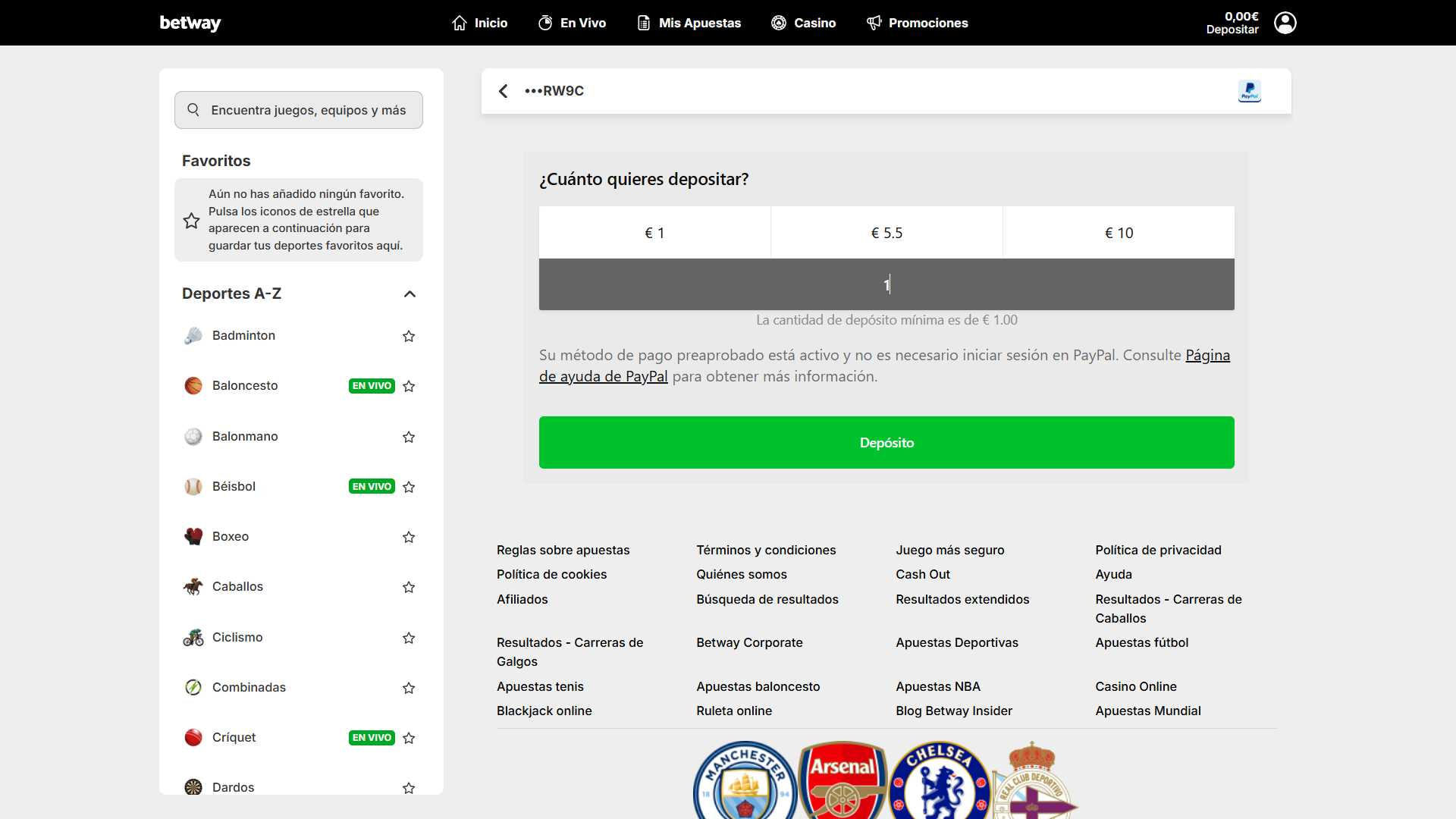Viewport: 1456px width, 819px height.
Task: Go back using the left arrow
Action: pos(503,91)
